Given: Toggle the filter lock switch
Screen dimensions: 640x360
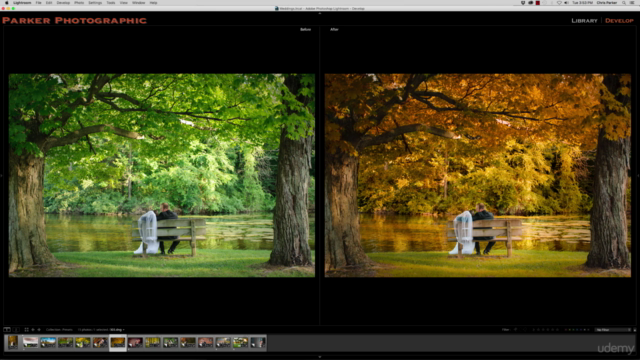Looking at the screenshot, I should coord(635,330).
